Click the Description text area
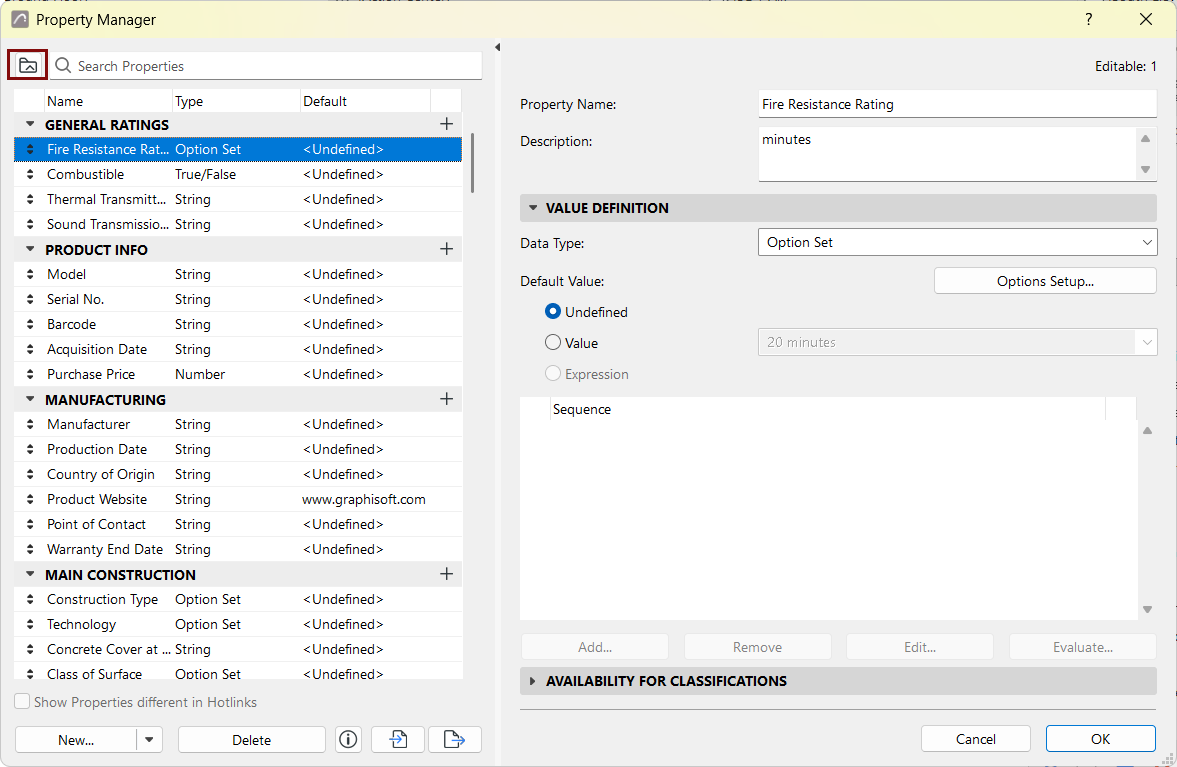This screenshot has width=1177, height=767. point(948,154)
